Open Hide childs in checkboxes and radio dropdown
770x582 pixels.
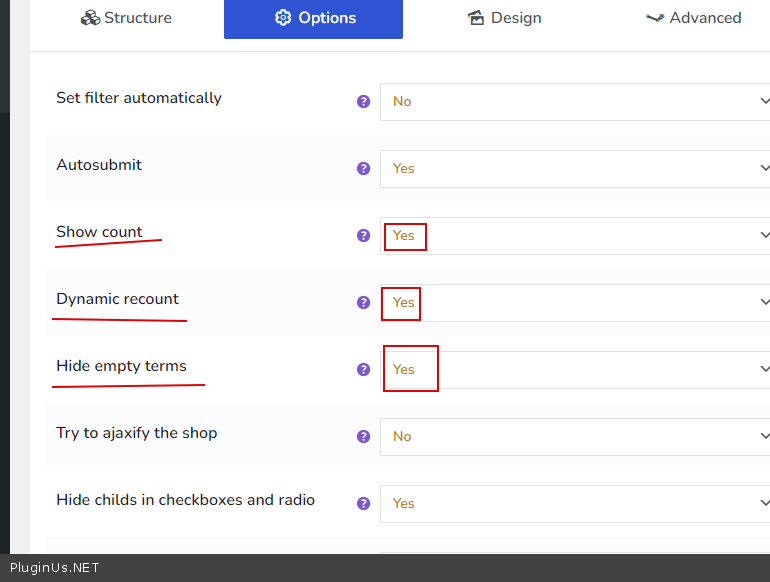[575, 504]
